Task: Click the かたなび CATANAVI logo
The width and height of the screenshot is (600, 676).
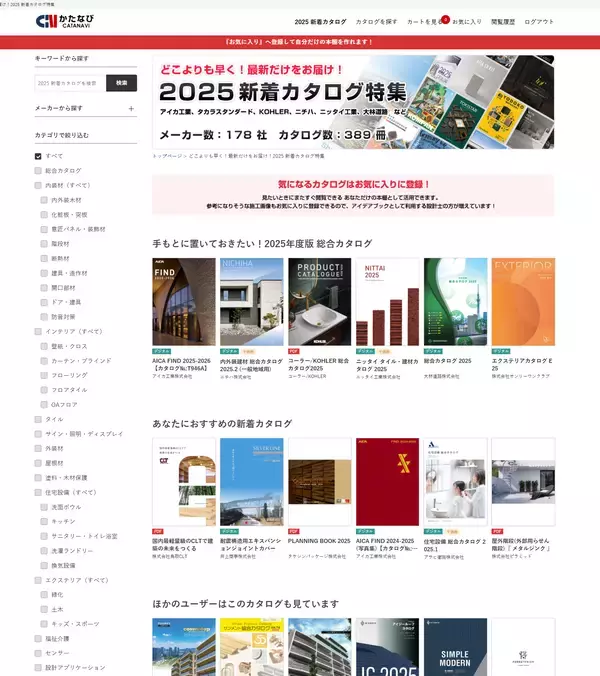Action: click(x=65, y=21)
